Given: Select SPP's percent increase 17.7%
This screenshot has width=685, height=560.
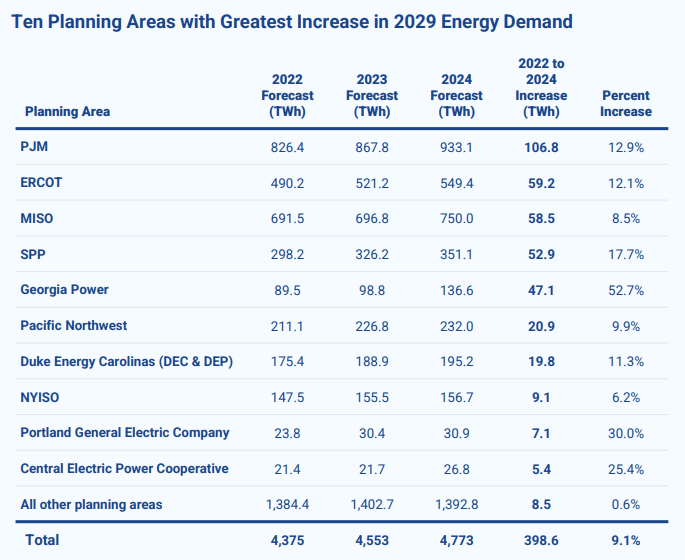Looking at the screenshot, I should tap(626, 255).
